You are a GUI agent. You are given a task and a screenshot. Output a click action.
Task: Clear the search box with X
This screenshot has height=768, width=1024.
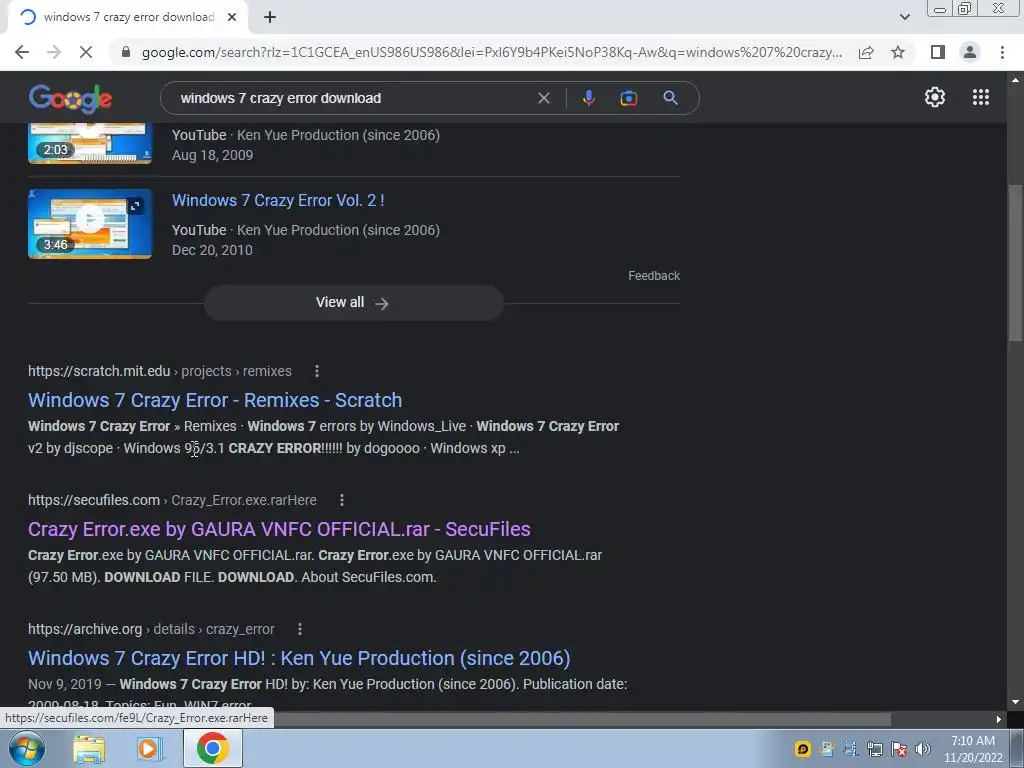[543, 98]
